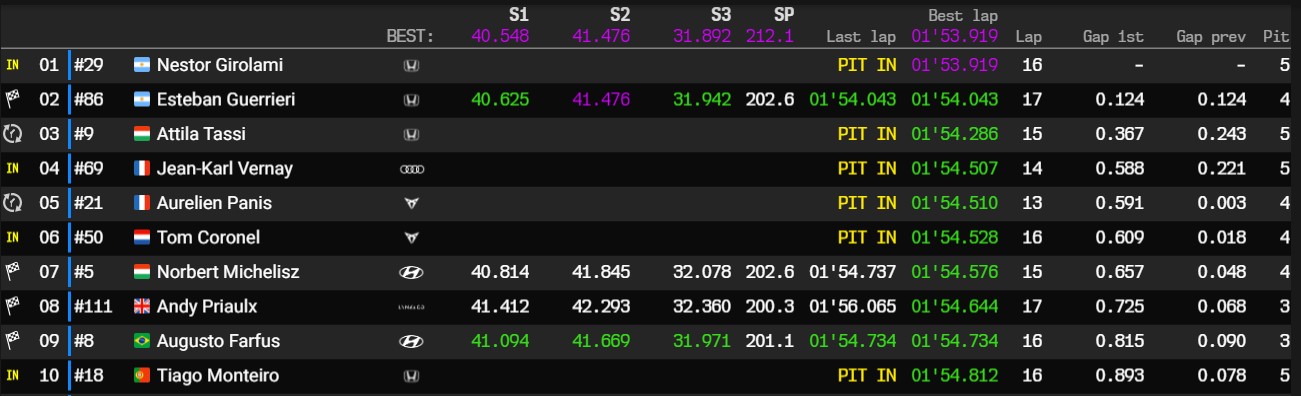Click the Brazil flag beside Augusto Farfus
Viewport: 1301px width, 396px height.
click(x=141, y=341)
